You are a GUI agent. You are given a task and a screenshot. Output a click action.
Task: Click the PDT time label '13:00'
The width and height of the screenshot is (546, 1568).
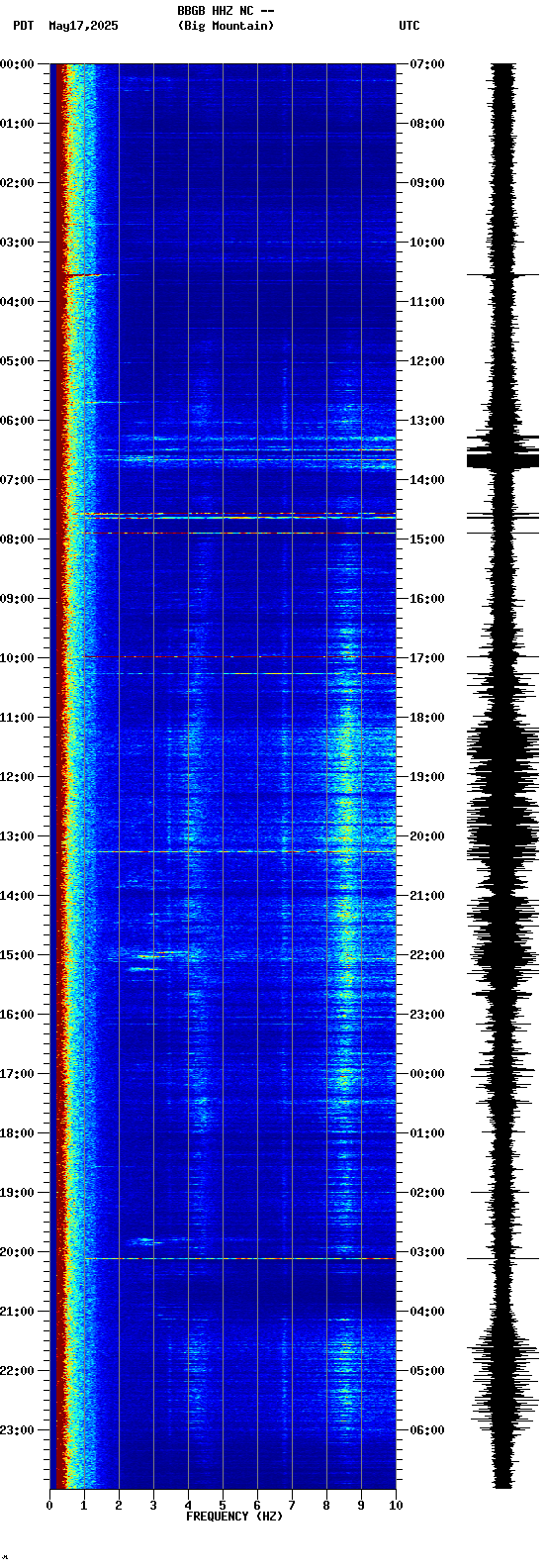coord(18,836)
